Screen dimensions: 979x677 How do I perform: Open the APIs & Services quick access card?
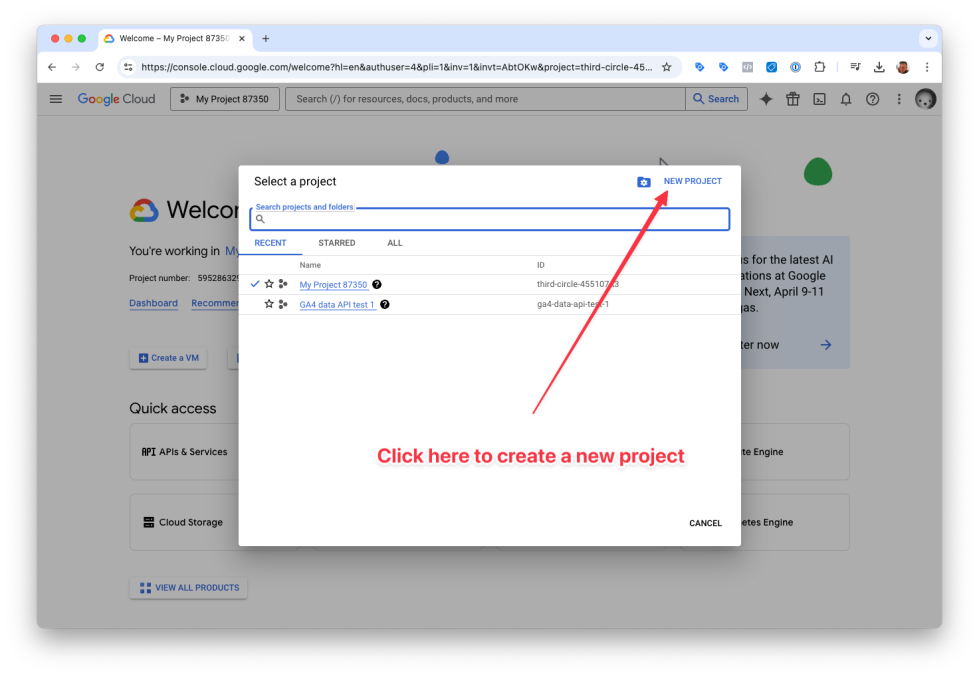pyautogui.click(x=184, y=452)
